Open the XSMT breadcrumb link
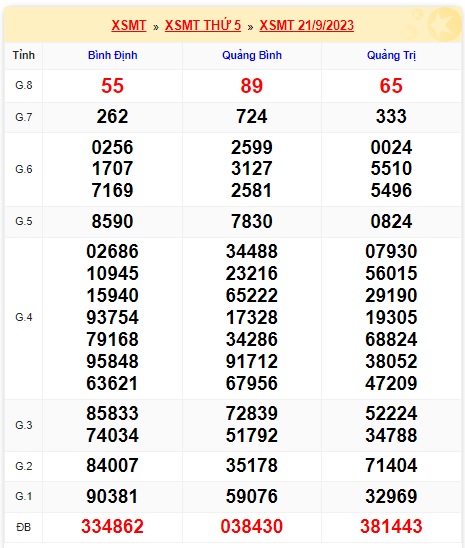This screenshot has height=548, width=465. pyautogui.click(x=129, y=25)
